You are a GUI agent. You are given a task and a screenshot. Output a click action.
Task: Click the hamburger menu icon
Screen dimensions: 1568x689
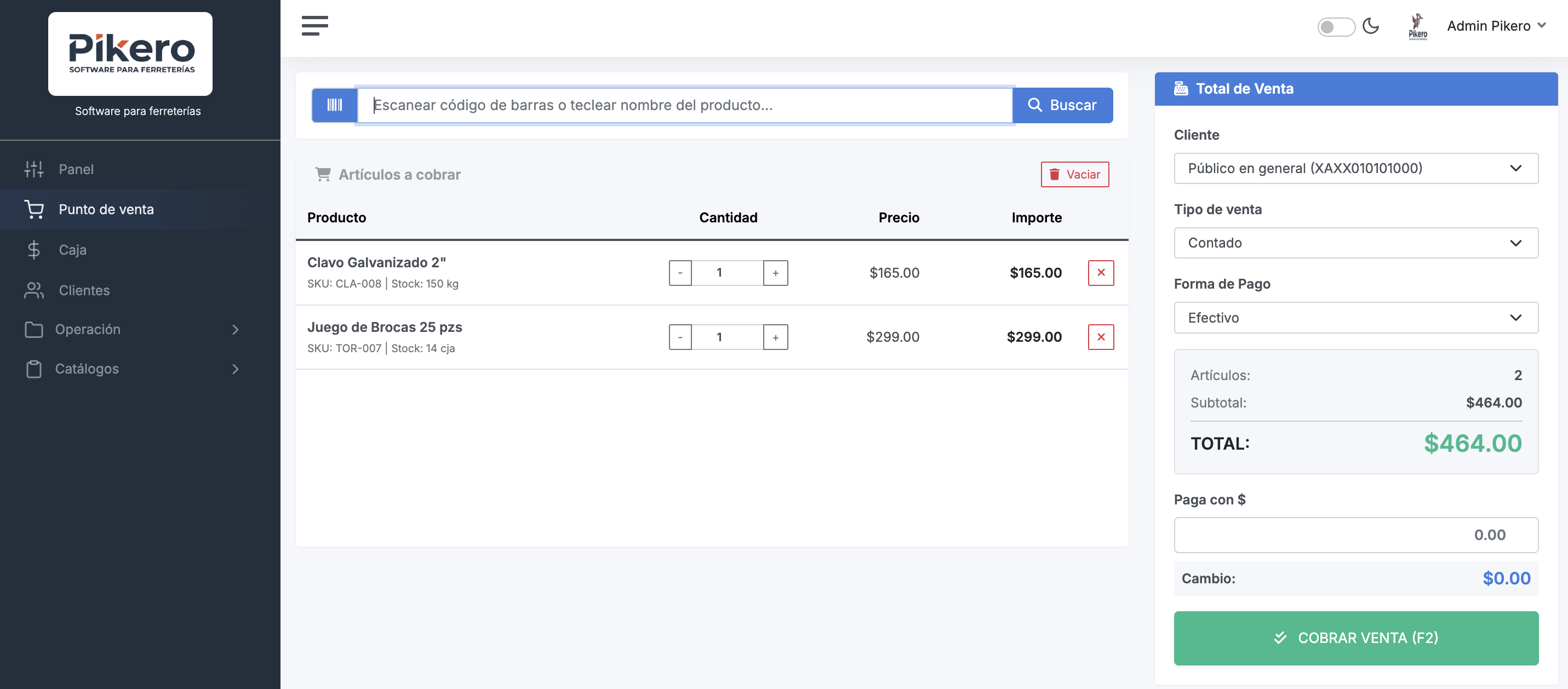tap(314, 26)
